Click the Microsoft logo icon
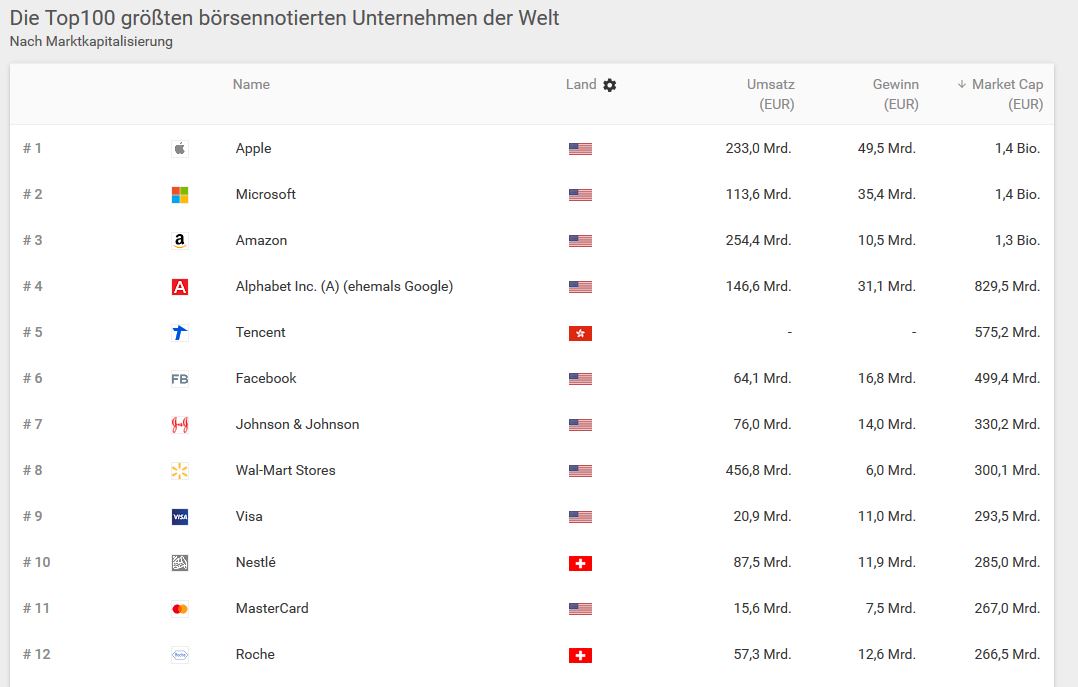 180,195
